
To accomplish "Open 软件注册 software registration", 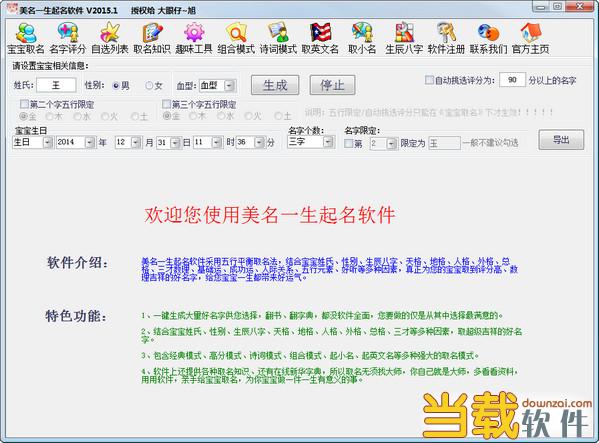I will click(446, 38).
